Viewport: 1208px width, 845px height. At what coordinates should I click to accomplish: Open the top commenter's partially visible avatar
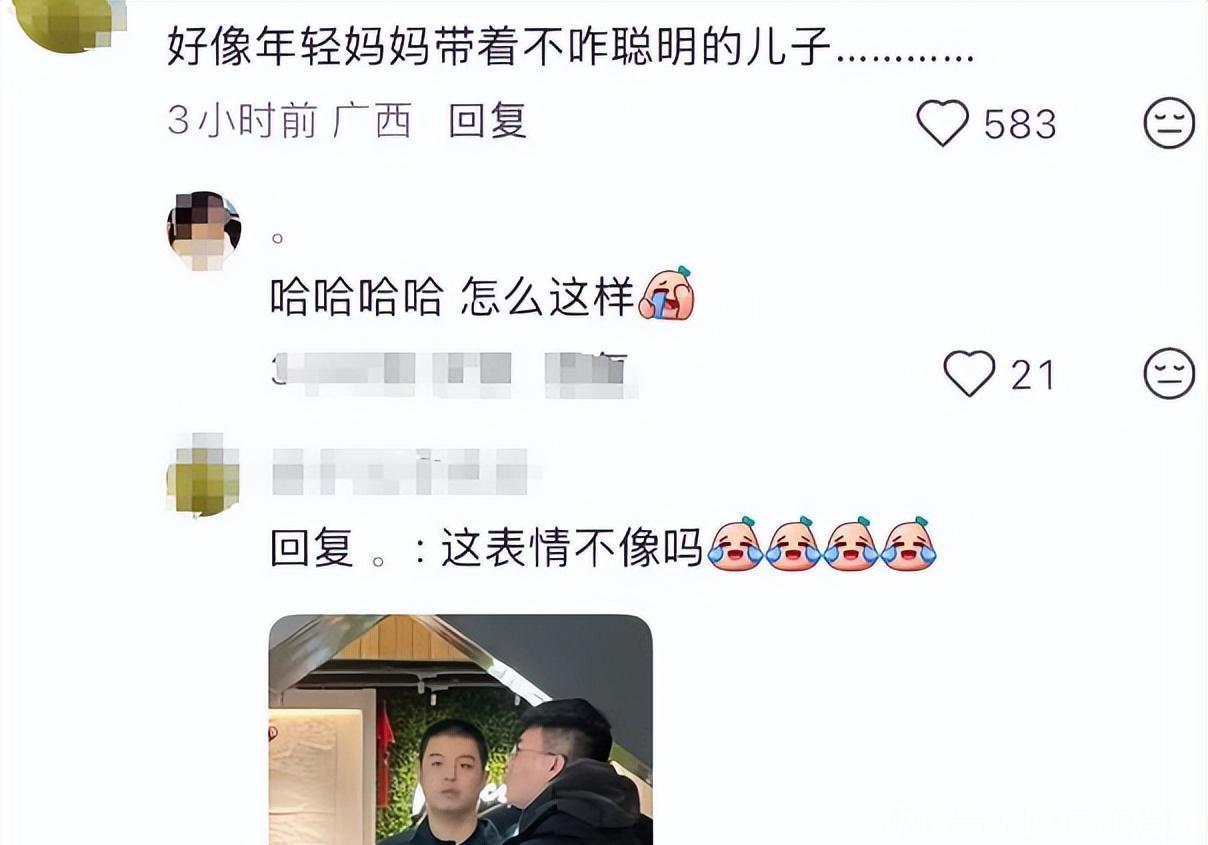pos(72,24)
